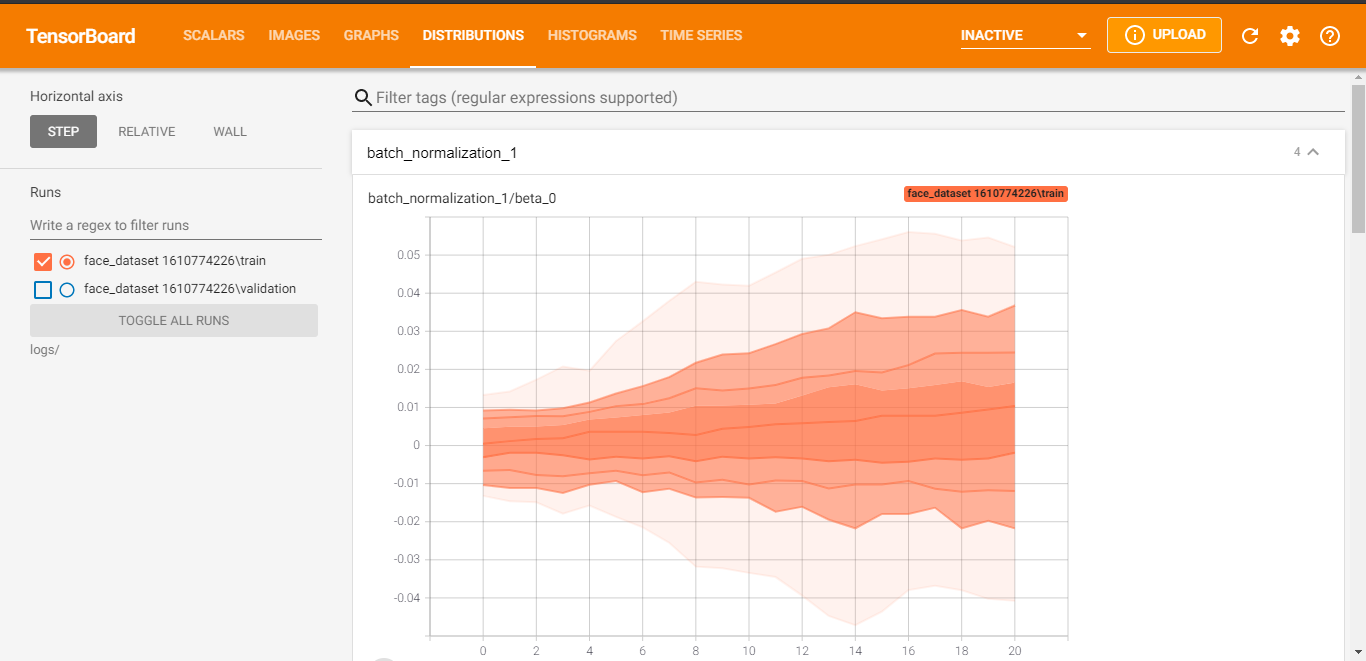Collapse the batch_normalization_1 section chevron

click(x=1314, y=152)
